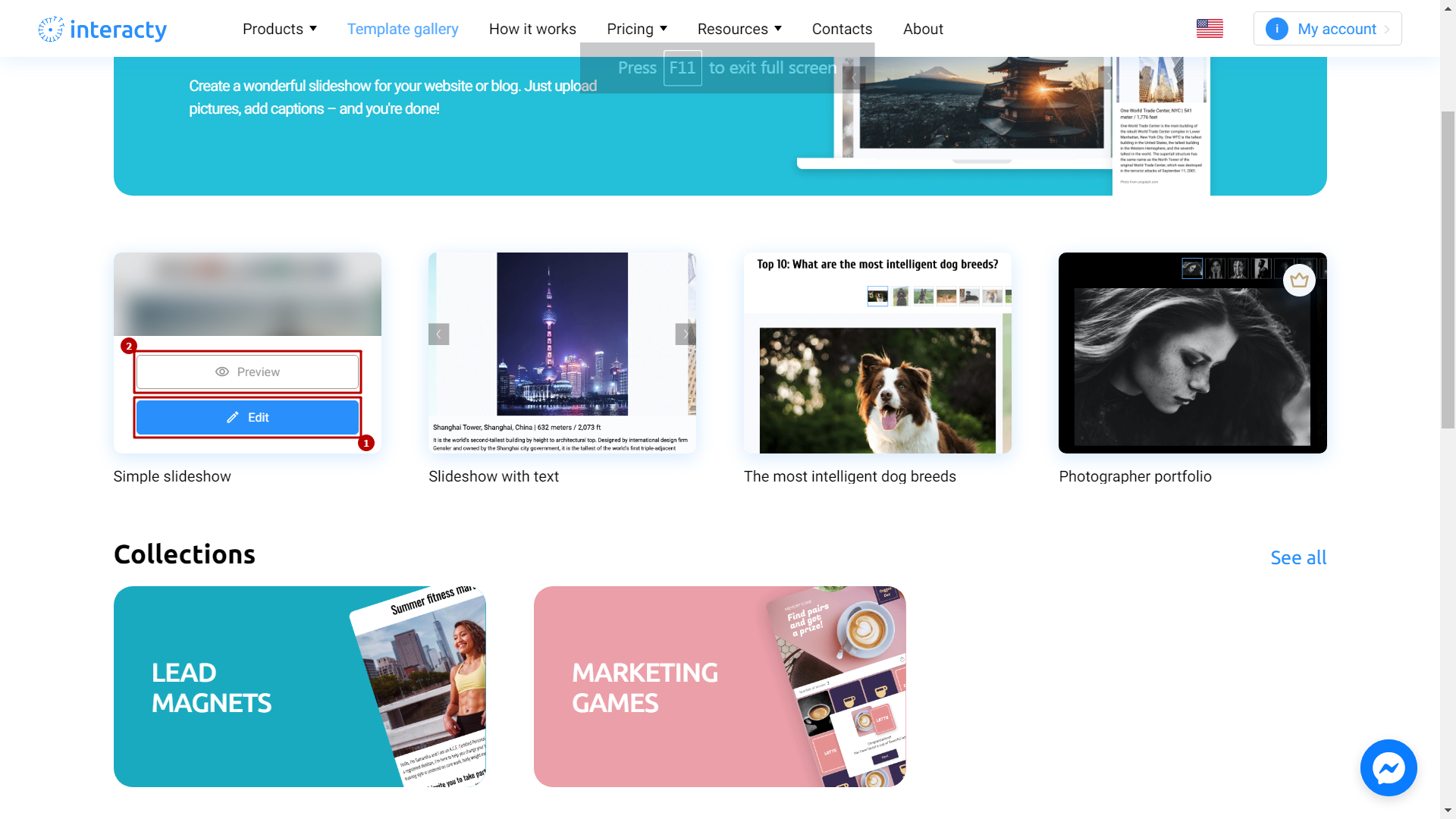Click the red badge number 1 indicator
1456x819 pixels.
click(366, 442)
